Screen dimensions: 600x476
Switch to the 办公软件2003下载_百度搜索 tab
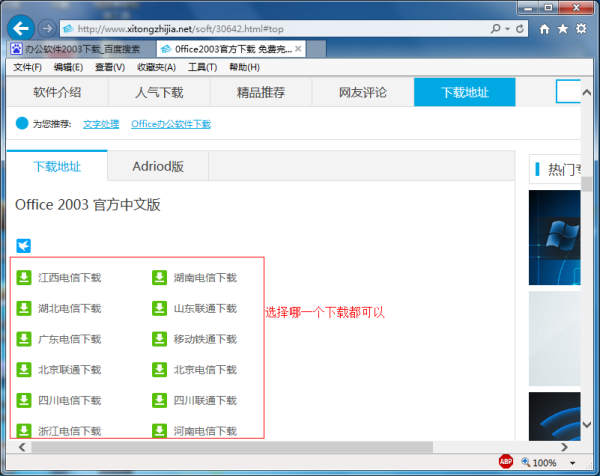[x=82, y=49]
